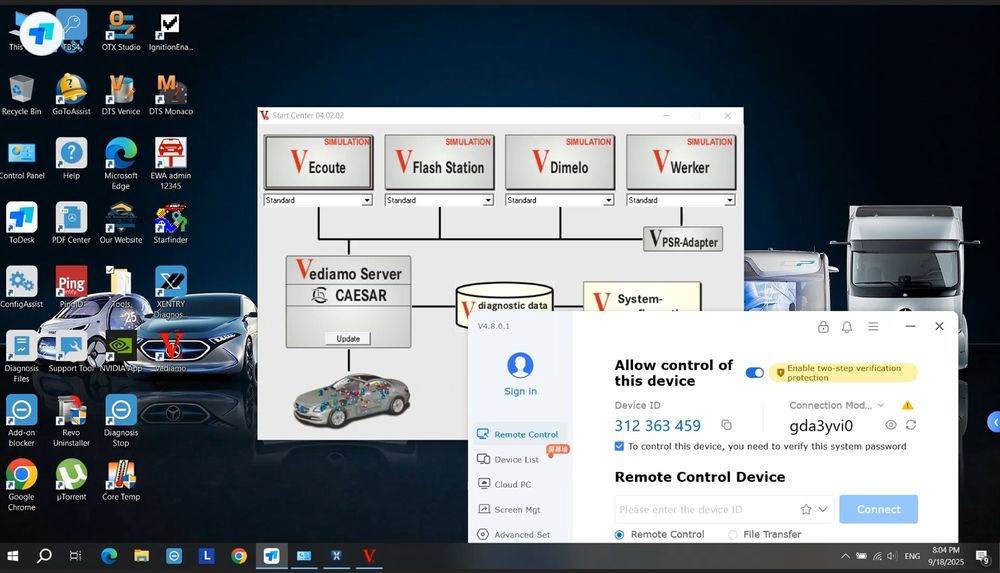Open the µTorrent desktop icon
Screen dimensions: 1000x573
(71, 480)
